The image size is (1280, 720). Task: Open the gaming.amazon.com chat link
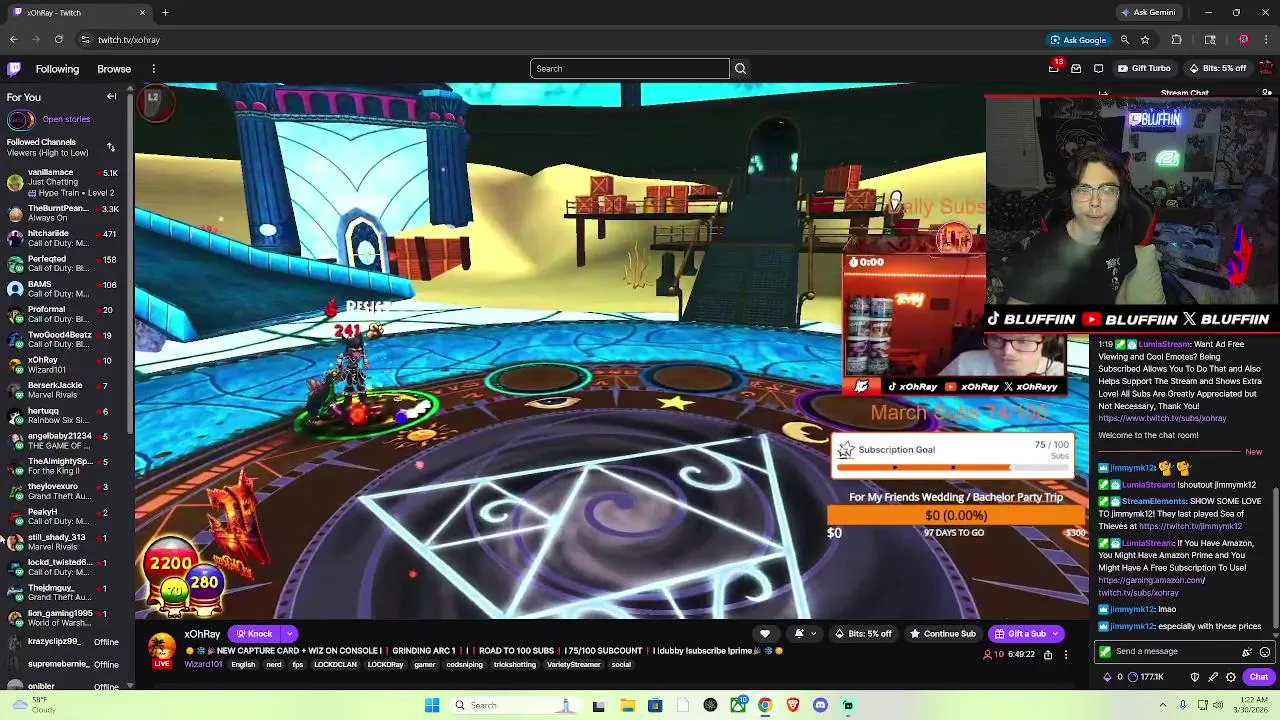coord(1152,580)
